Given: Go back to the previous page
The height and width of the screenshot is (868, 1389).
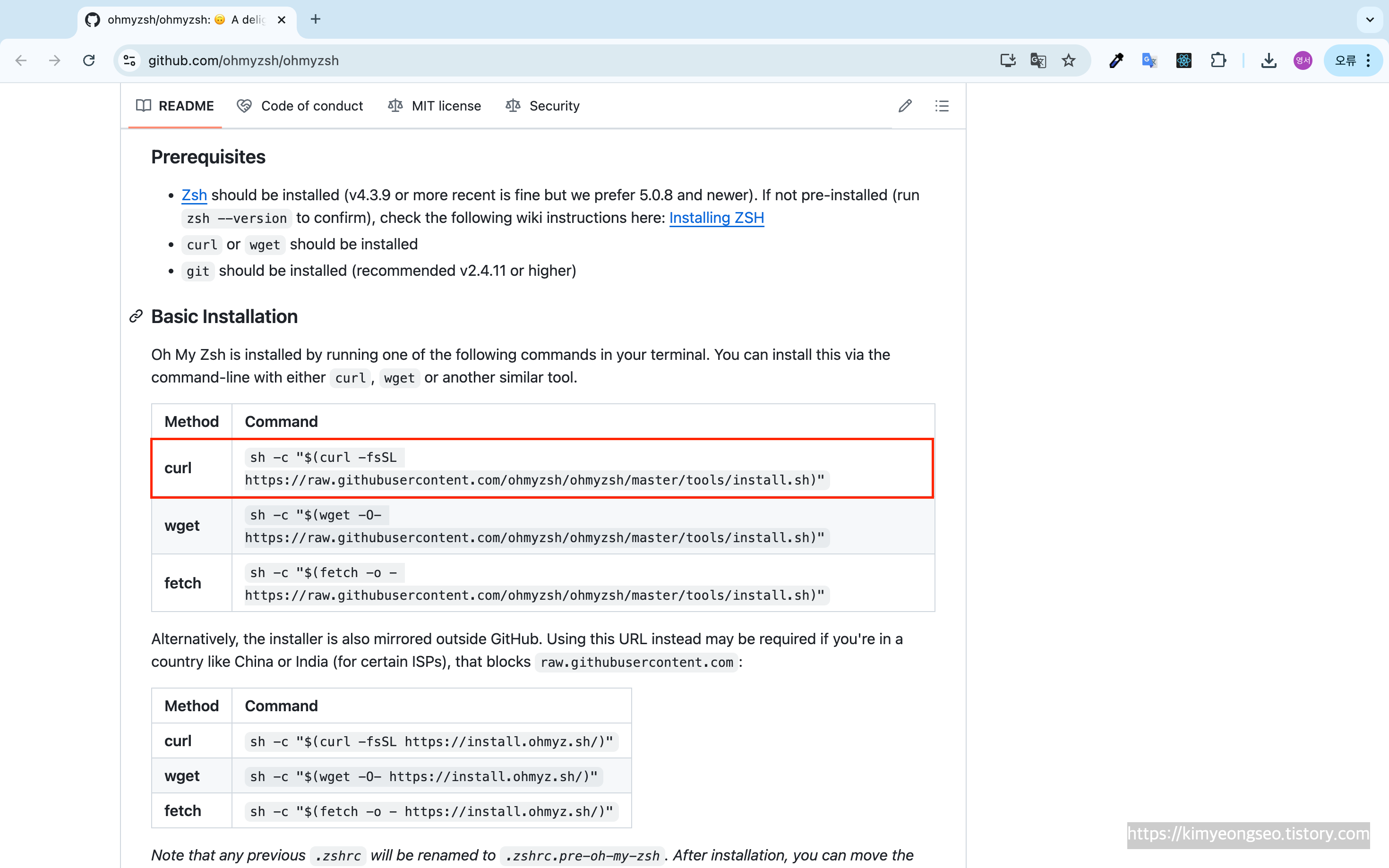Looking at the screenshot, I should point(21,60).
